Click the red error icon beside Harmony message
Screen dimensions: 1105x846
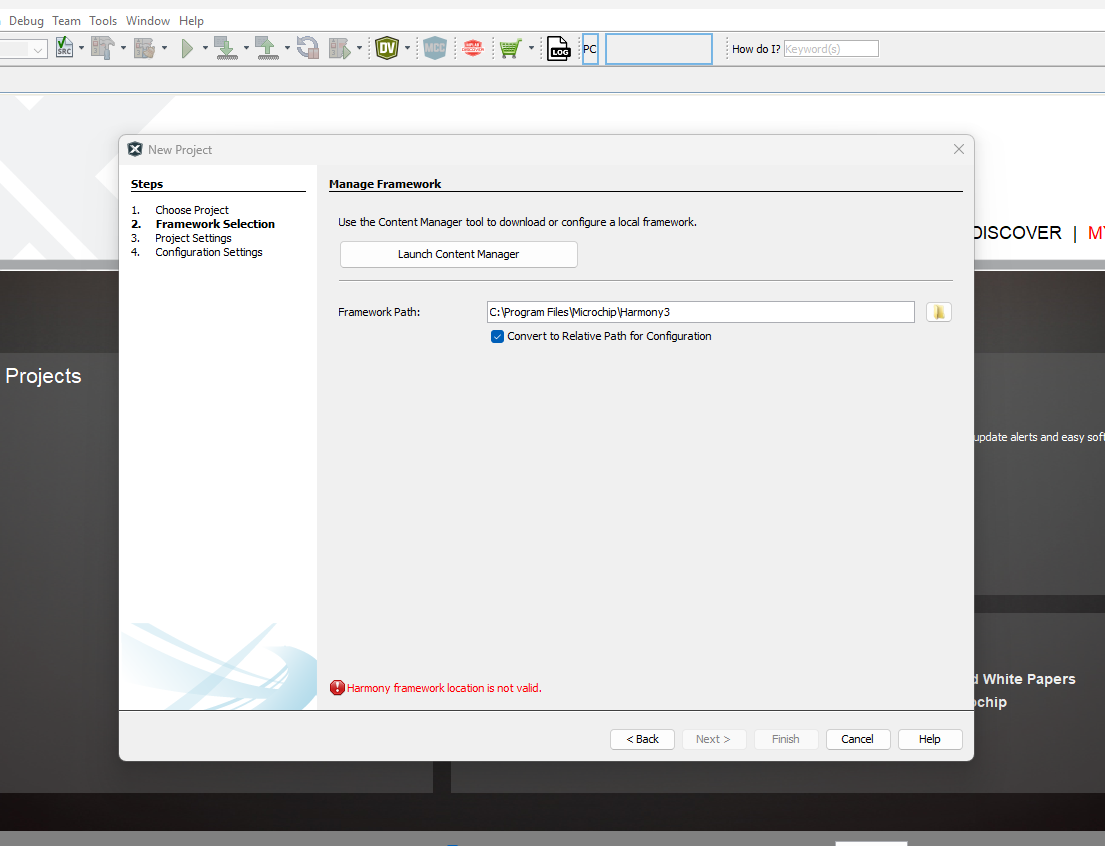pyautogui.click(x=338, y=687)
